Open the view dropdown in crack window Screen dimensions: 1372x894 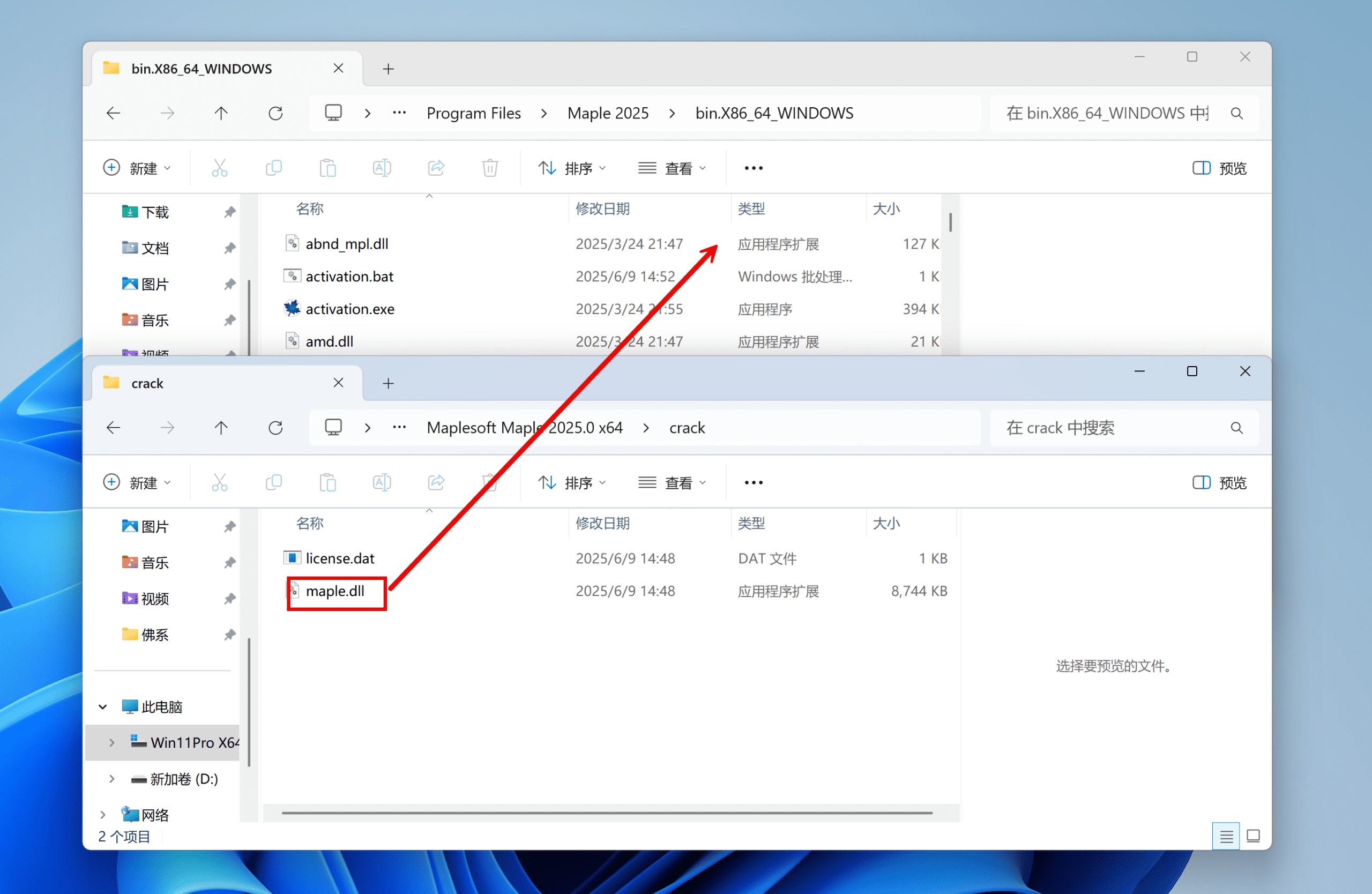click(672, 482)
